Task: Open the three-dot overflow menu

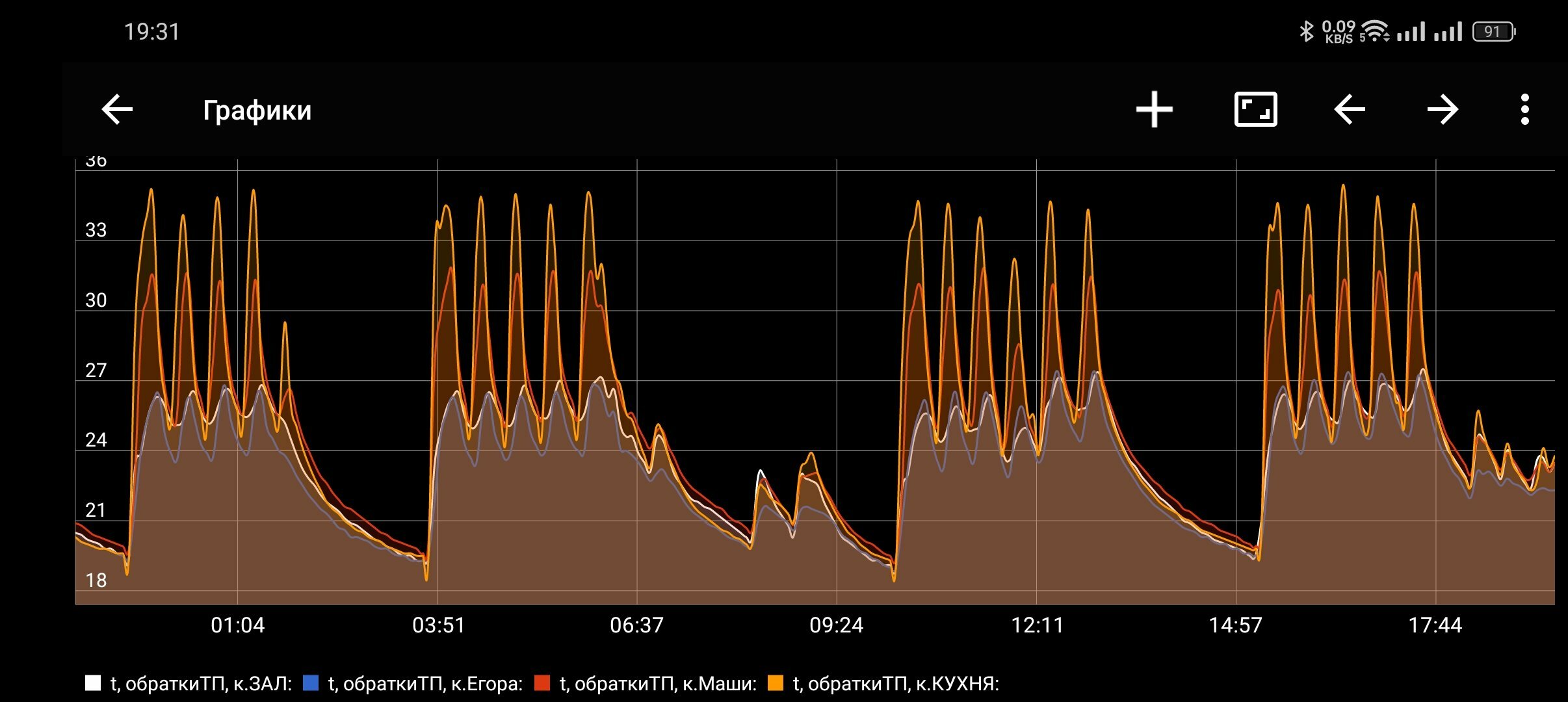Action: click(1525, 109)
